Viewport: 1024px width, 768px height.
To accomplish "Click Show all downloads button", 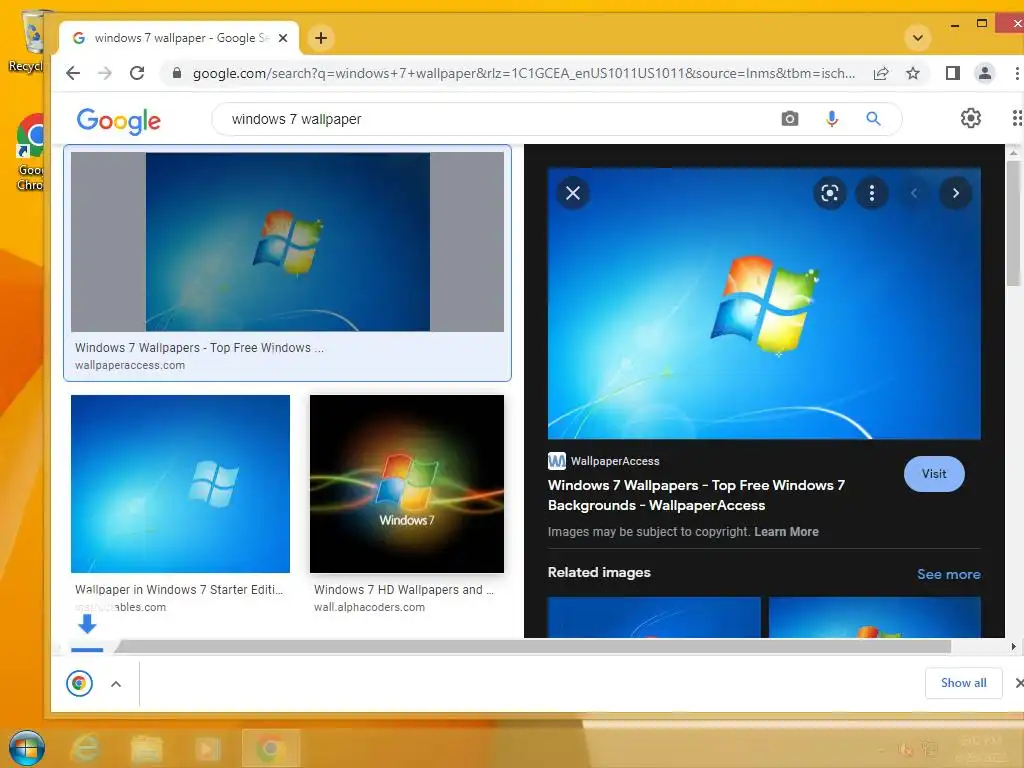I will pos(963,683).
